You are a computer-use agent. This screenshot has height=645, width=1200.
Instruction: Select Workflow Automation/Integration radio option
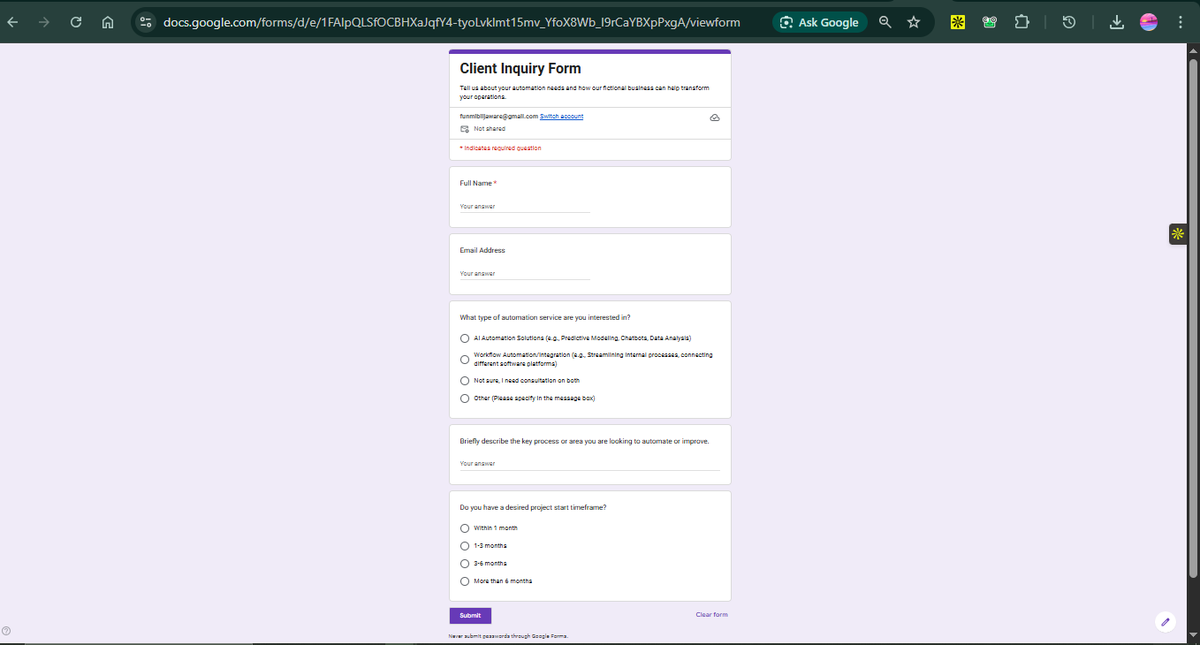click(x=465, y=359)
